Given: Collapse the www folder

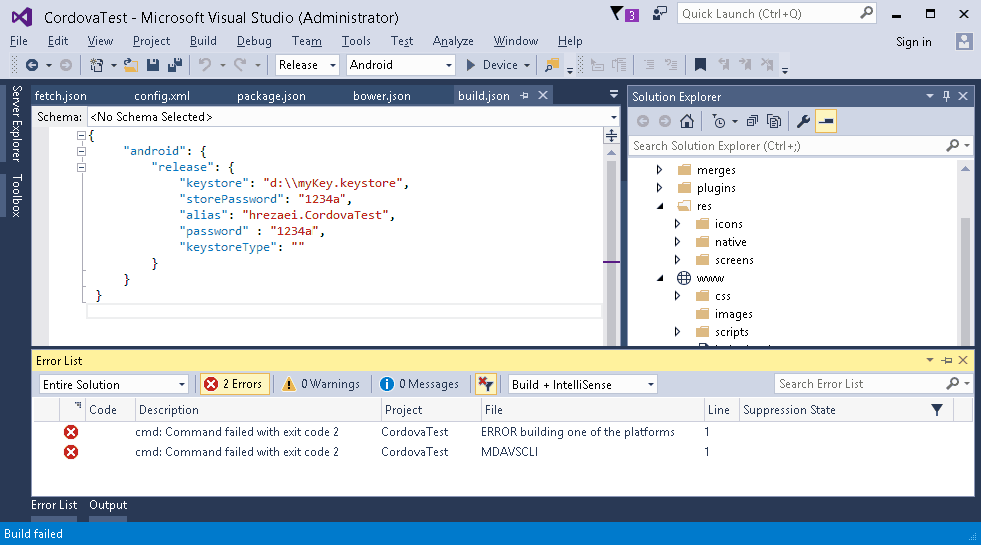Looking at the screenshot, I should [x=660, y=278].
